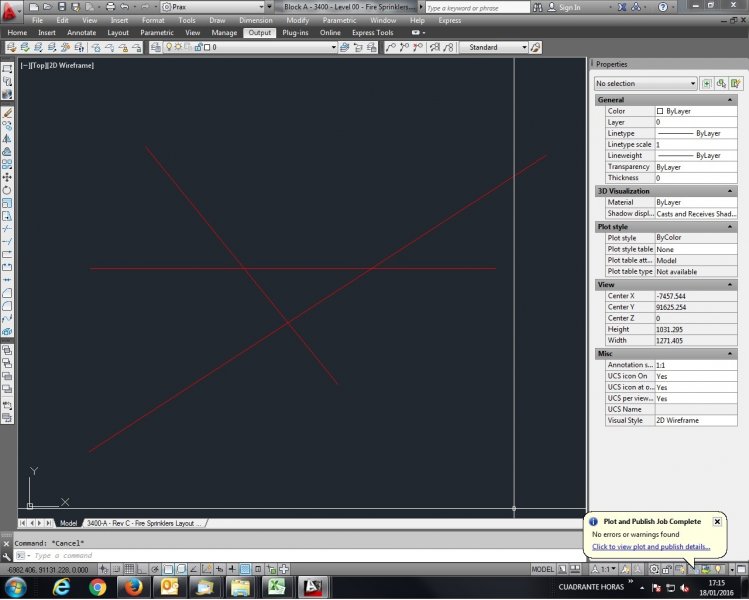The height and width of the screenshot is (600, 749).
Task: Toggle Ortho Mode in status bar
Action: click(142, 569)
